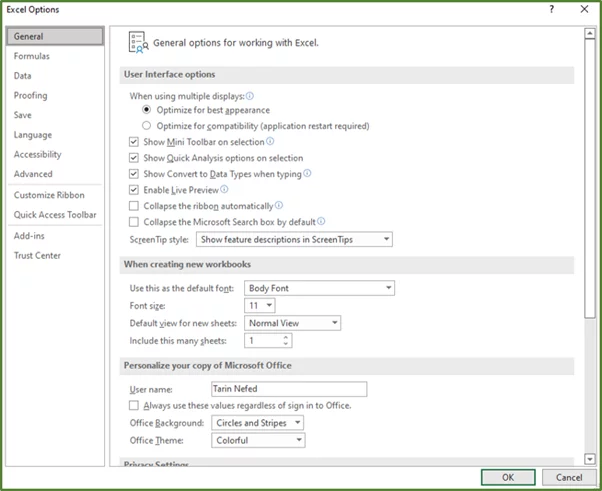
Task: Open Customize Ribbon settings
Action: (x=55, y=195)
